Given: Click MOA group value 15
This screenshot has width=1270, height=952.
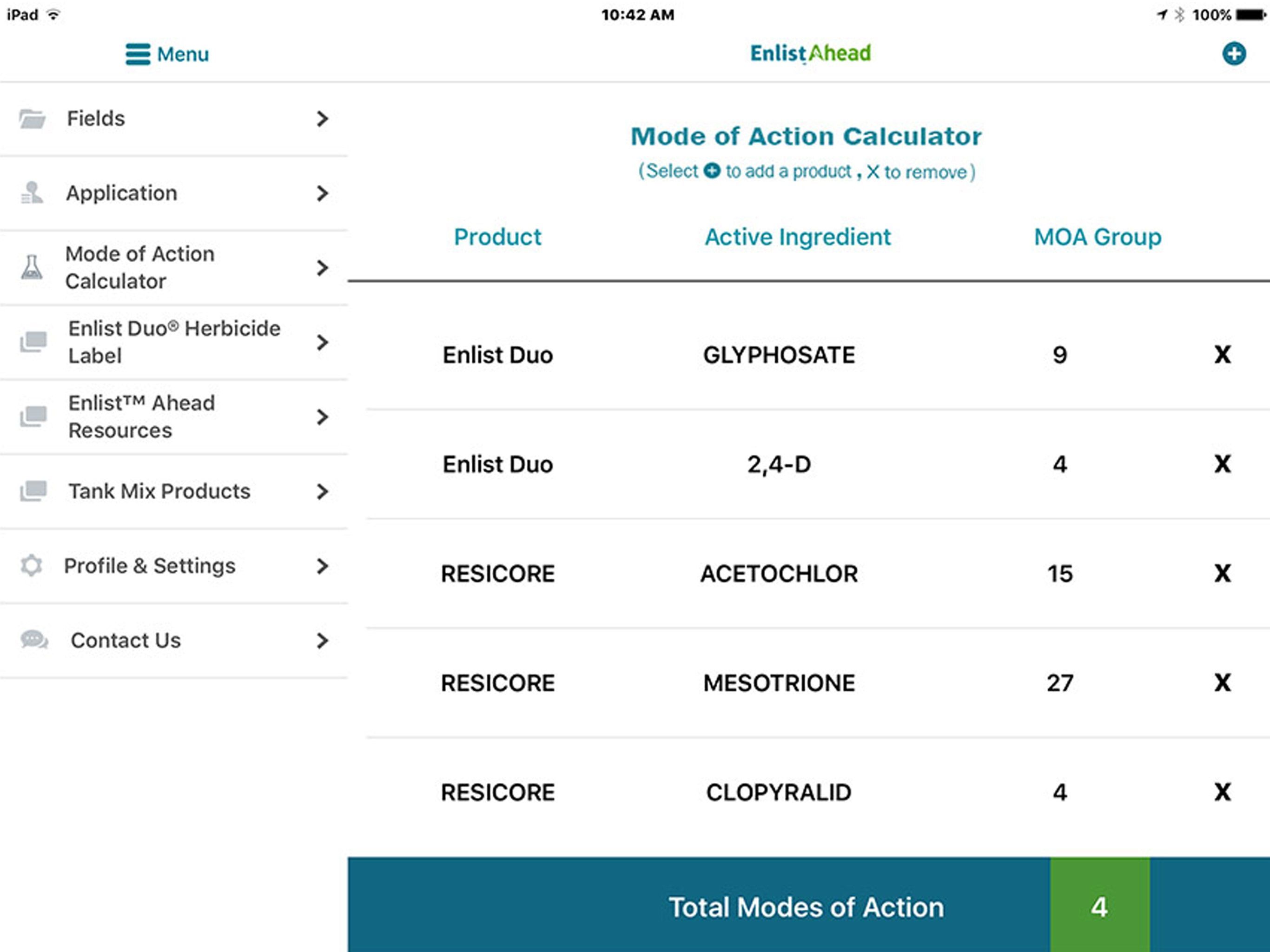Looking at the screenshot, I should pos(1060,574).
